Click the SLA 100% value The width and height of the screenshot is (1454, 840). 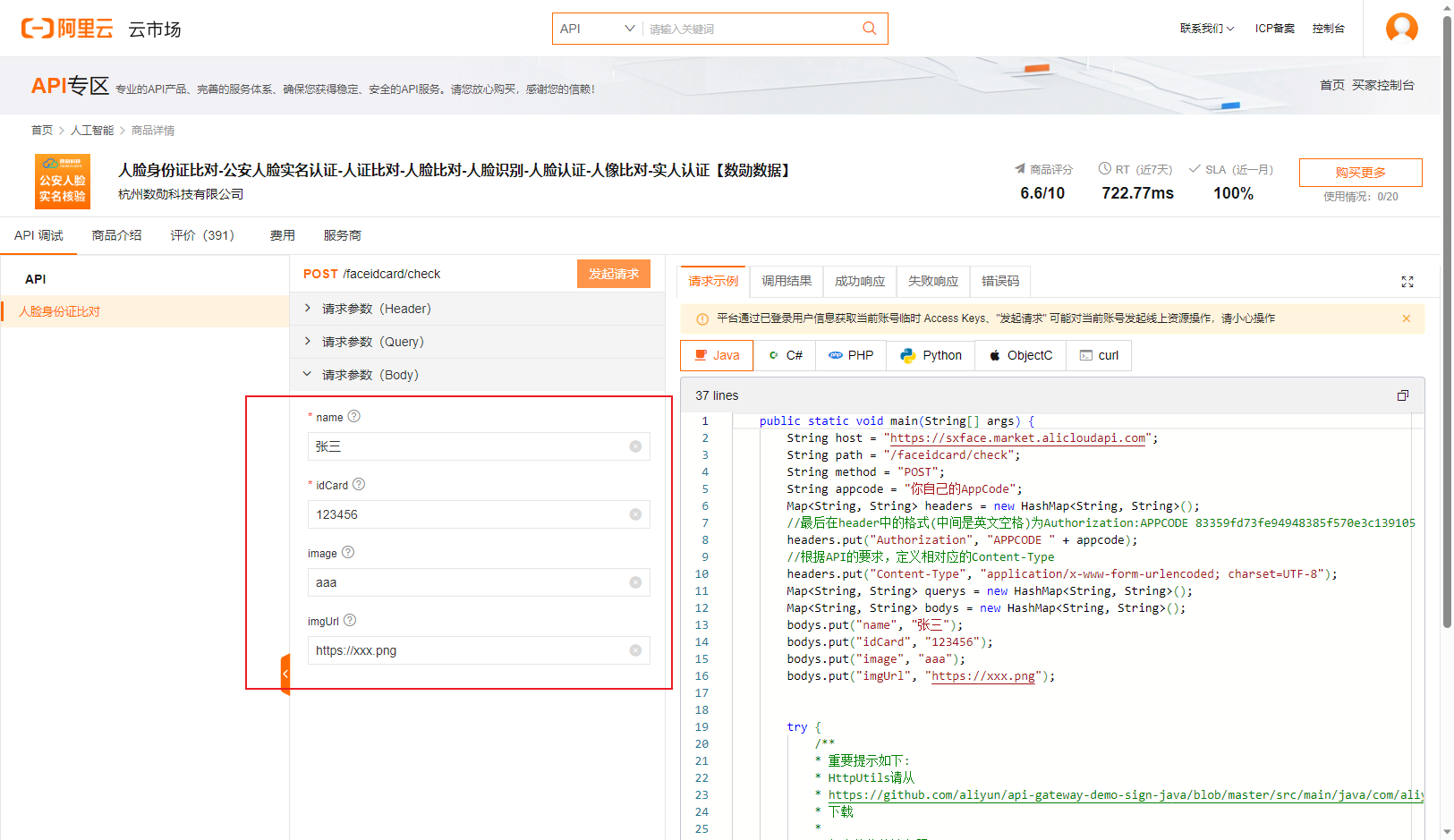[1233, 193]
